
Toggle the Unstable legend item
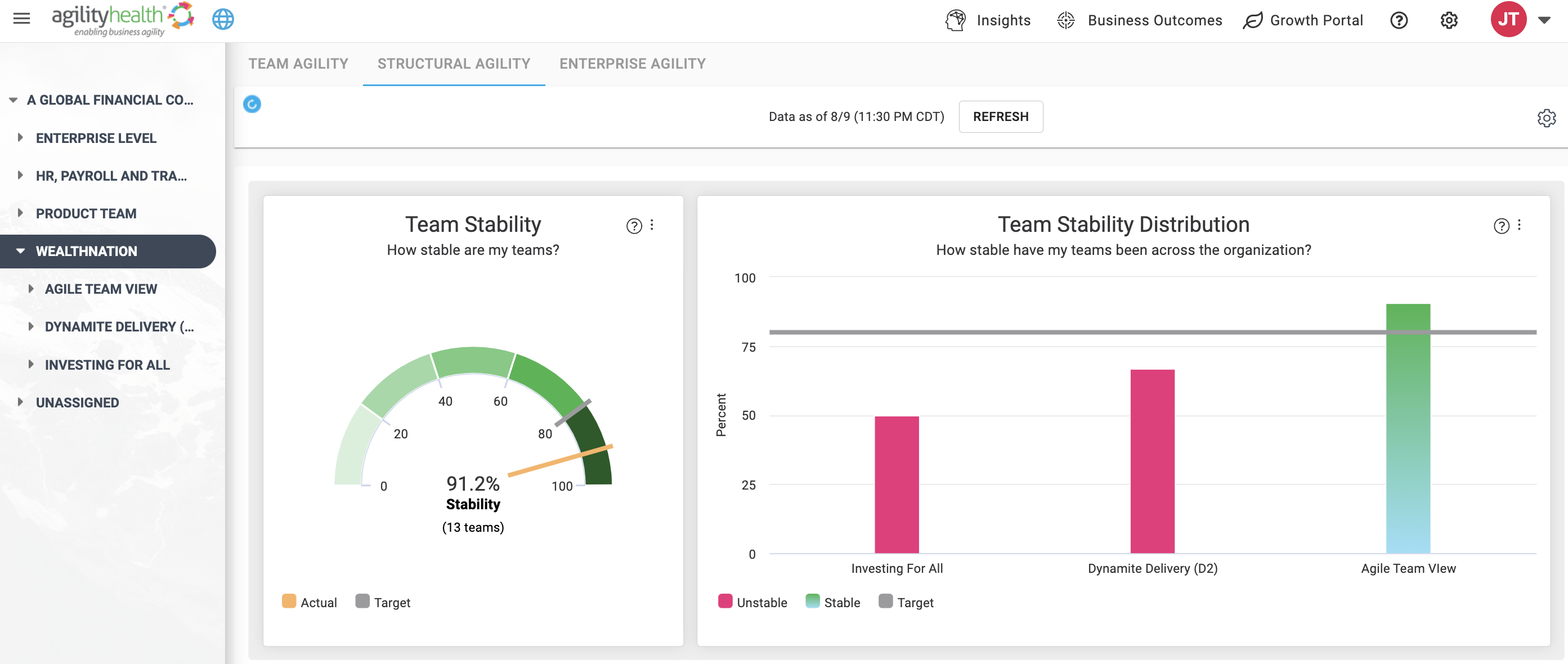point(752,602)
